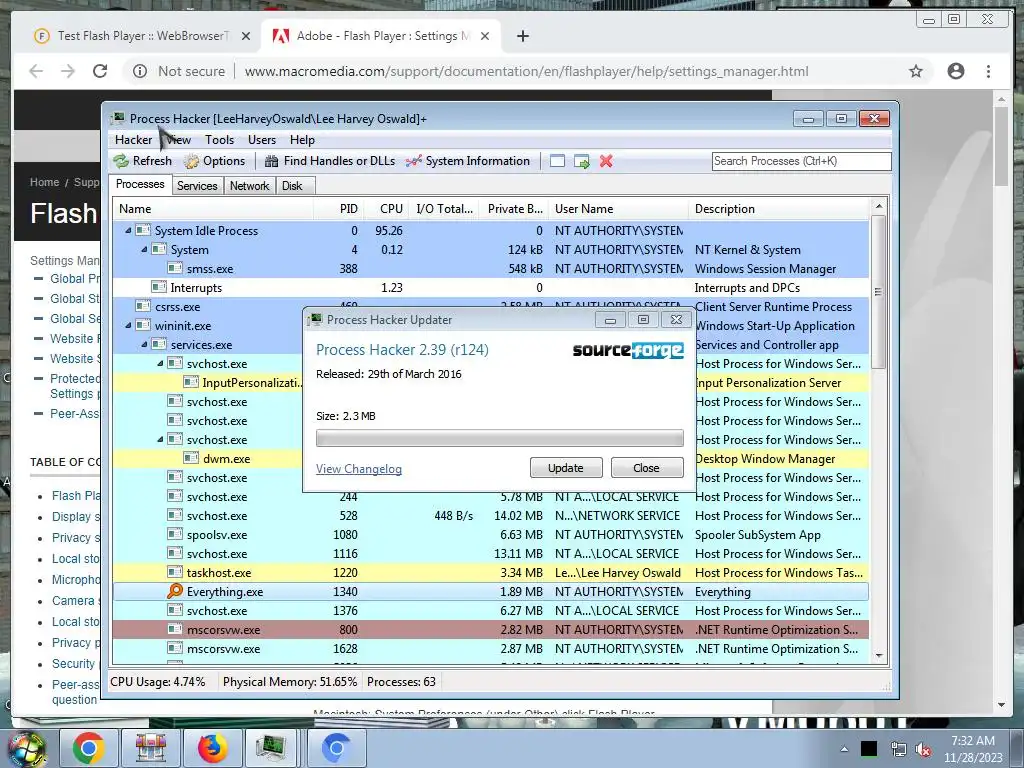Click the smss.exe process icon

(x=174, y=268)
